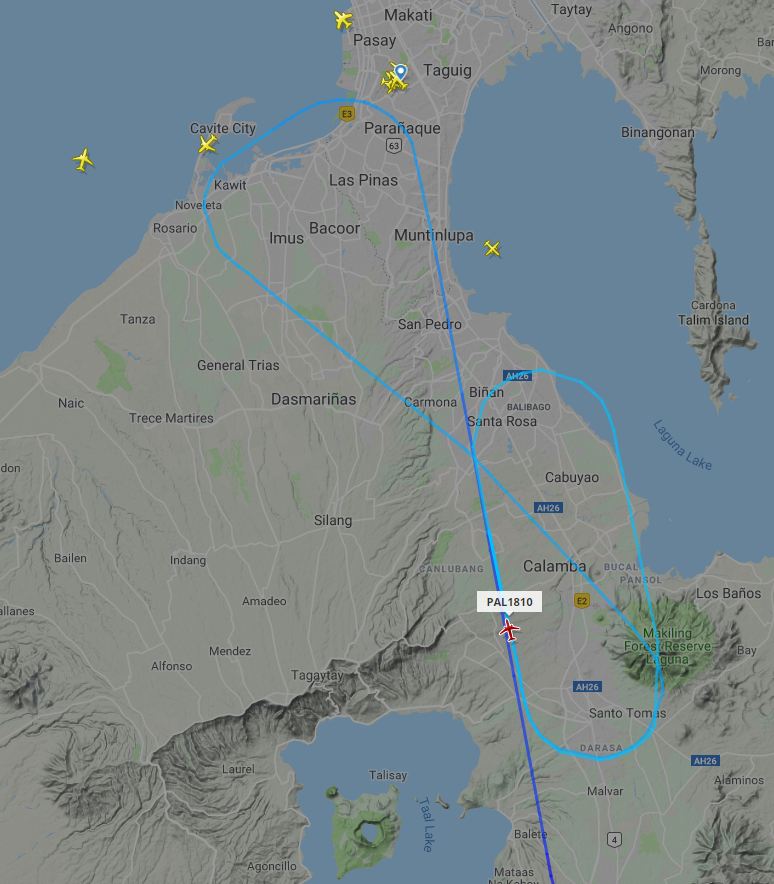Select the yellow plane west of Makati
774x884 pixels.
(343, 20)
